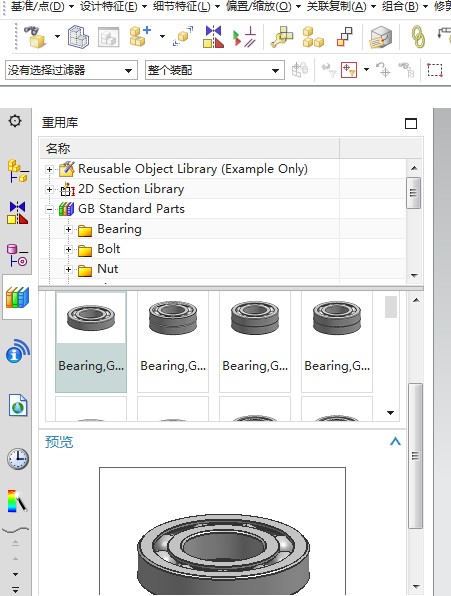The height and width of the screenshot is (596, 451).
Task: Click the red framed crosshair filter icon
Action: point(349,70)
